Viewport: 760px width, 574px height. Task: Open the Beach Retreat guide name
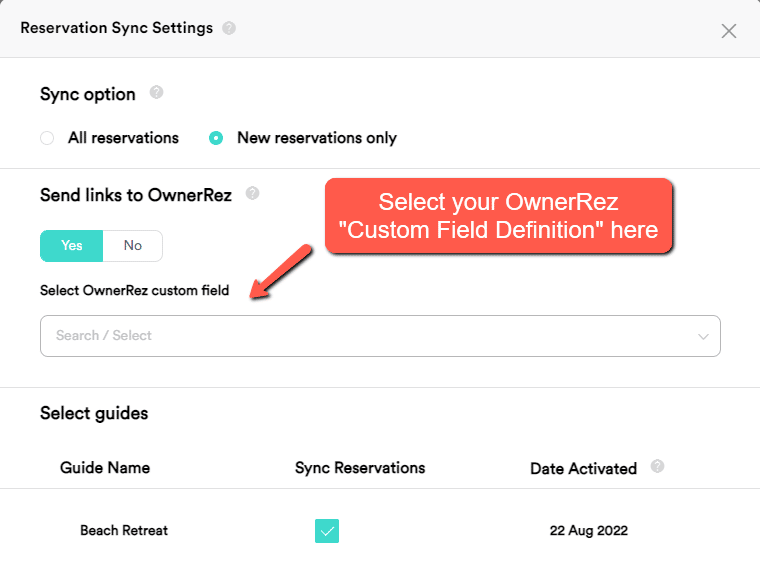point(124,530)
